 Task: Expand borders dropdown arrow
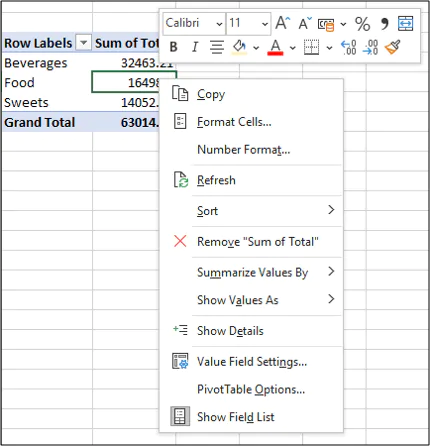pos(329,48)
